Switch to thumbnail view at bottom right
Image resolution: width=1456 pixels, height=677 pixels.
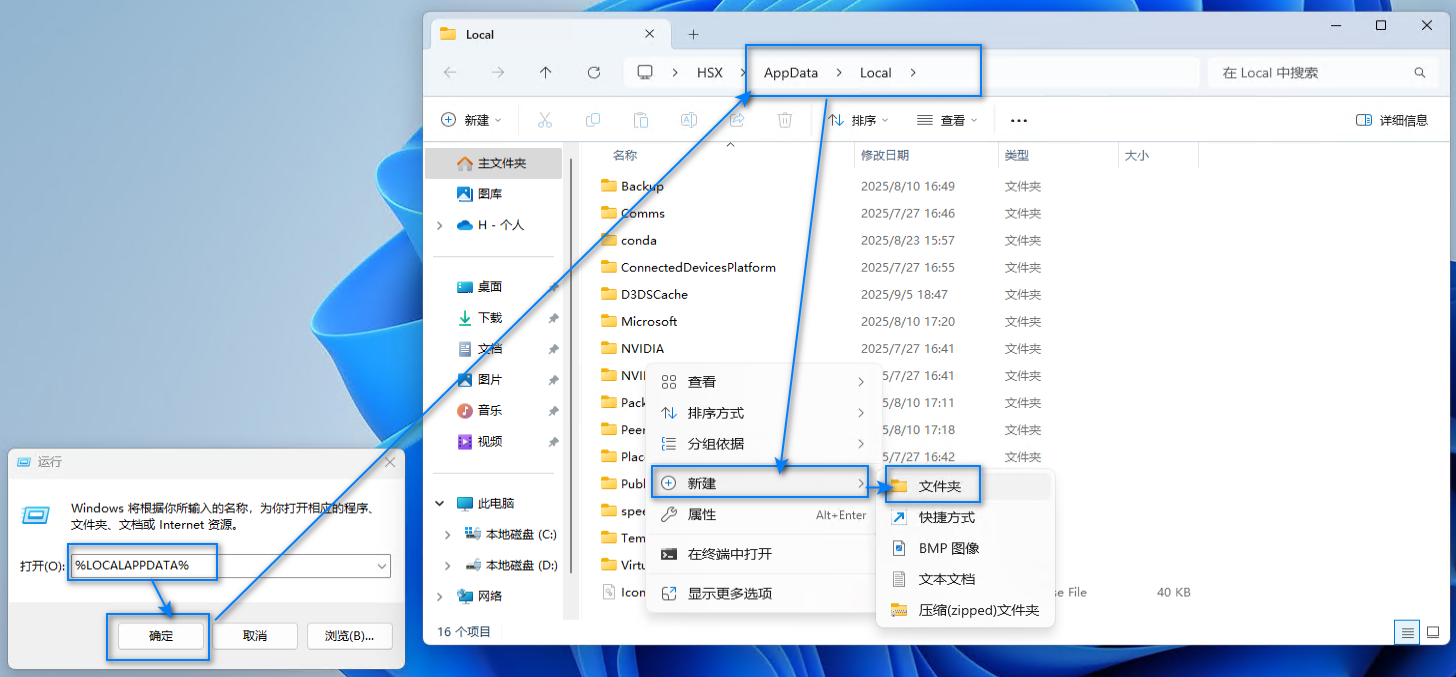(1432, 632)
